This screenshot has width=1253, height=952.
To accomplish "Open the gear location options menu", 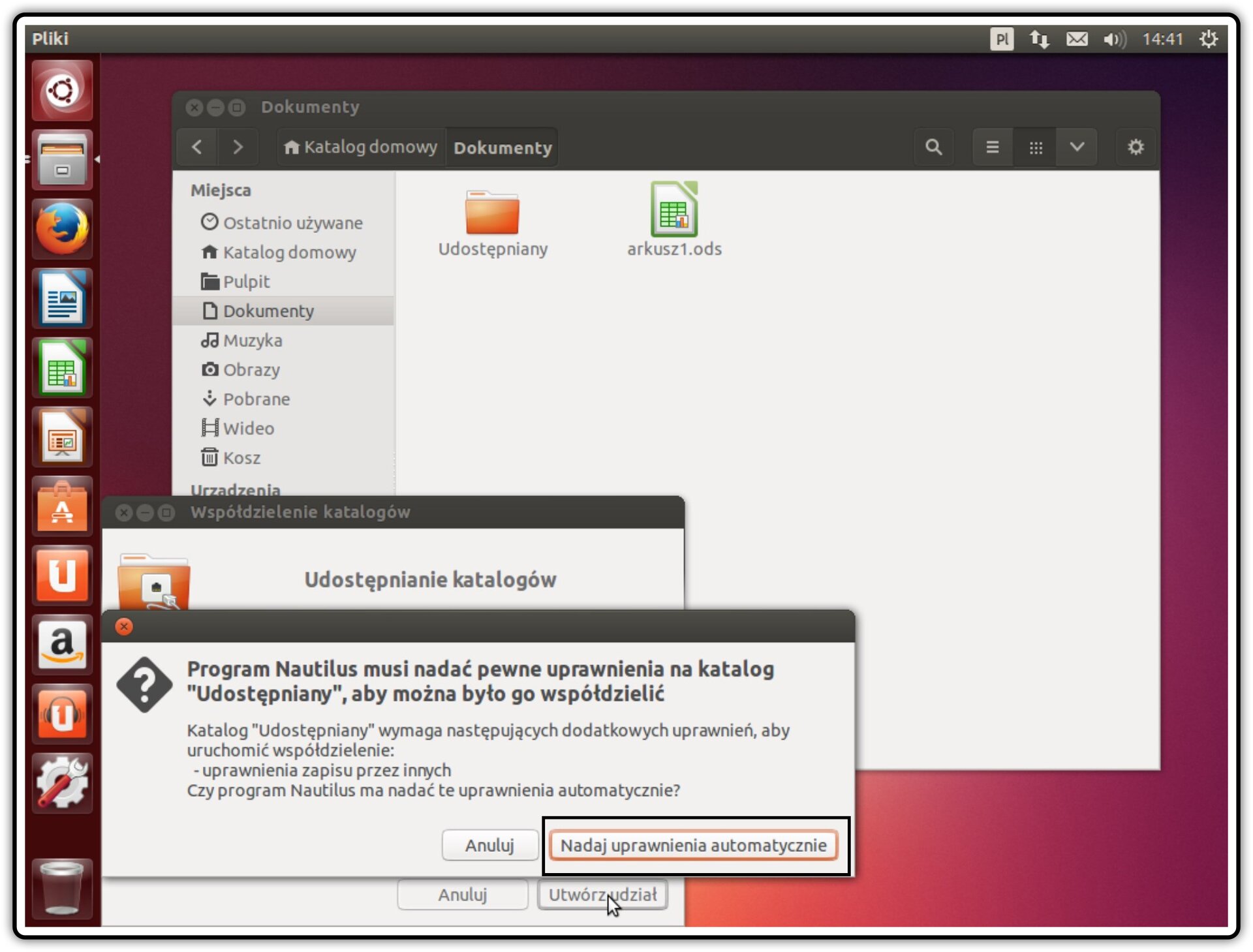I will pyautogui.click(x=1136, y=147).
